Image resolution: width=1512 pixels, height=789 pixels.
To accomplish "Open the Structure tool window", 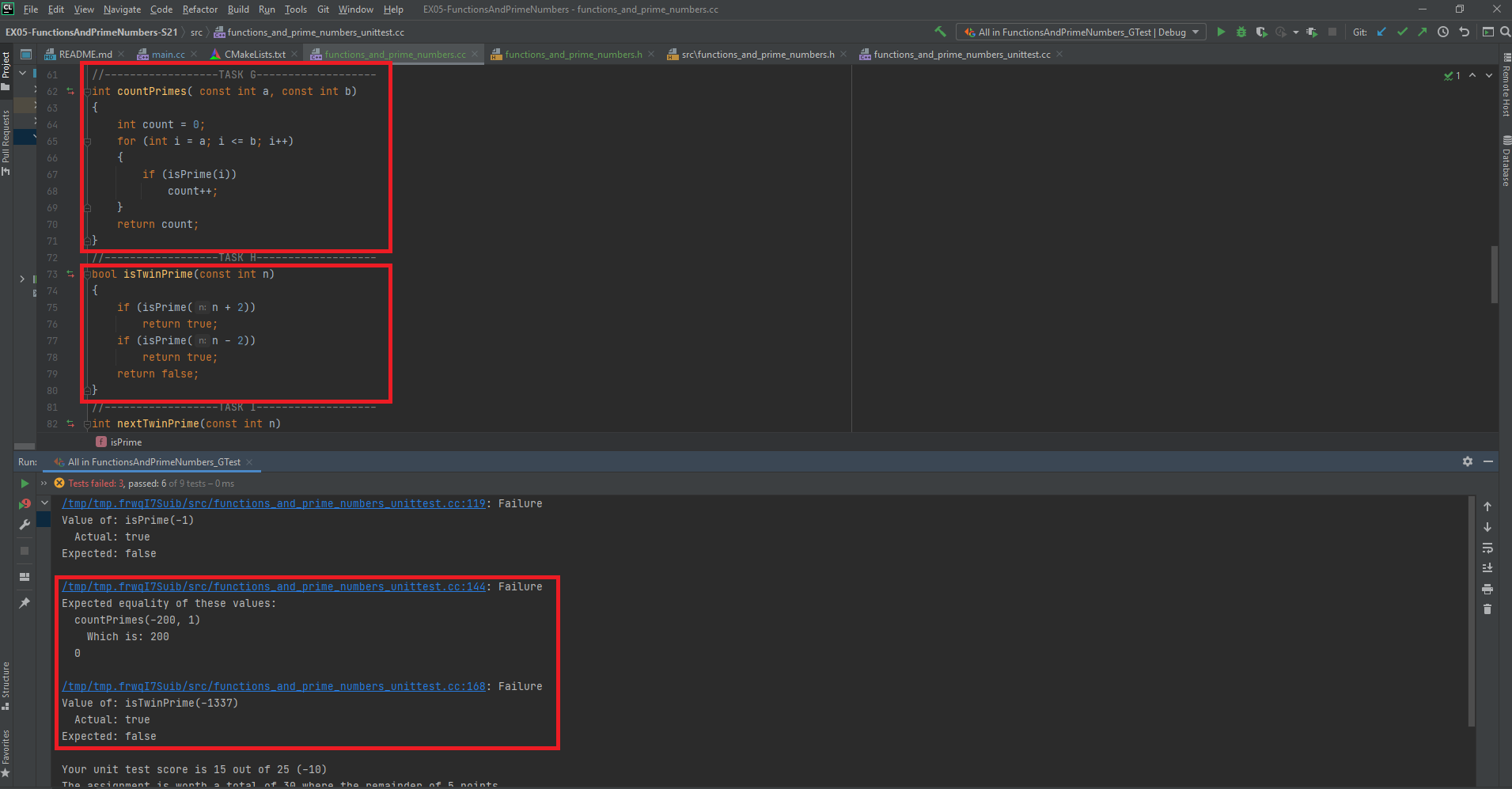I will [x=6, y=685].
